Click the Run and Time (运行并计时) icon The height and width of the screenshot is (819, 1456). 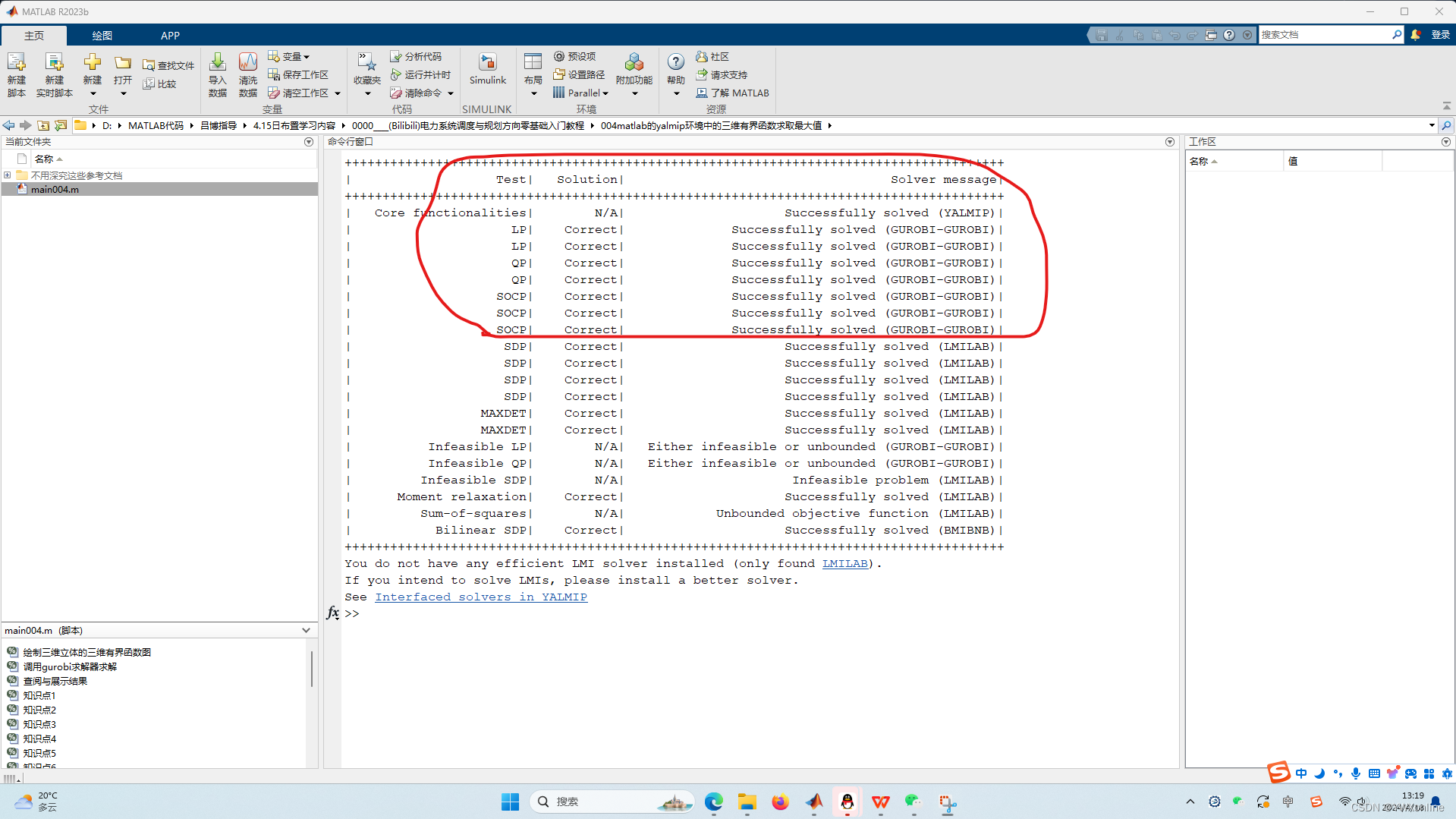point(422,74)
